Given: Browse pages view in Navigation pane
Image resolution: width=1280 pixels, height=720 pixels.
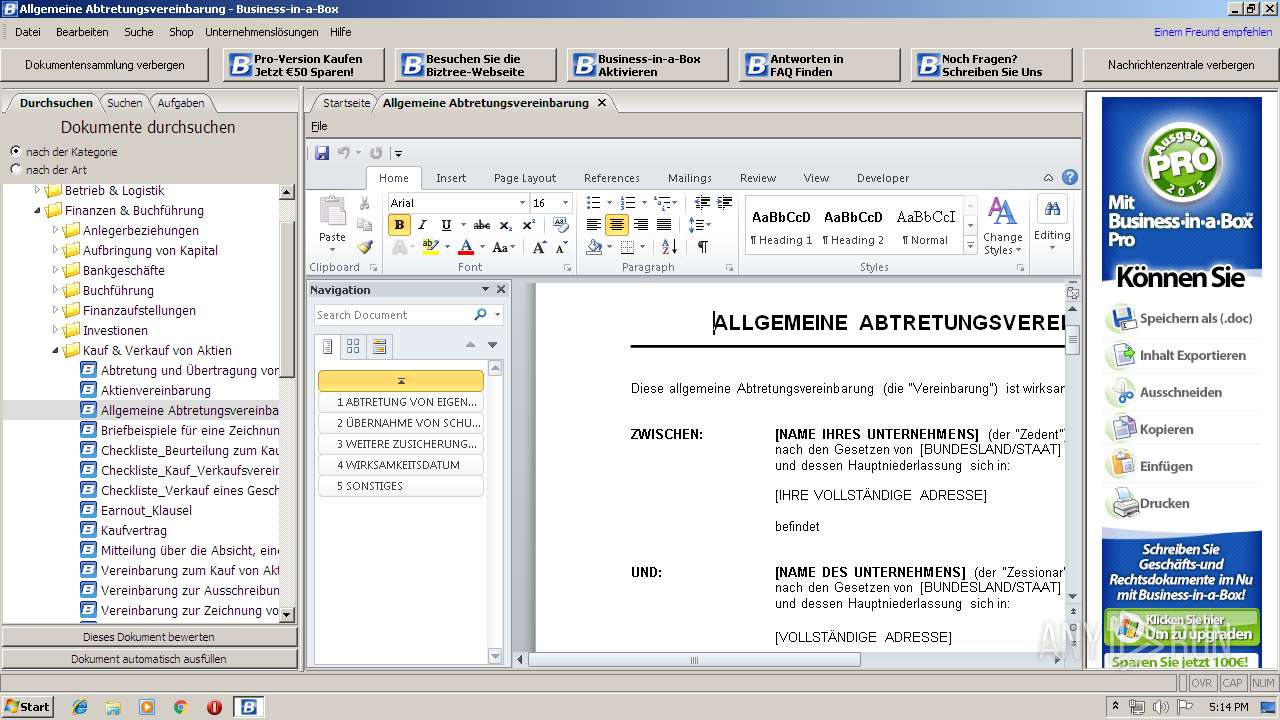Looking at the screenshot, I should (x=353, y=346).
